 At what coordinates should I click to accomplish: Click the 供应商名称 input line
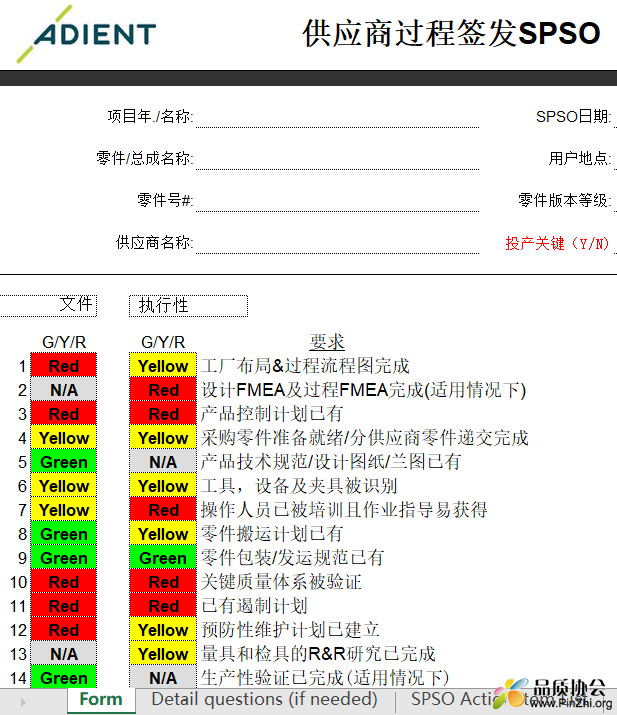pos(337,244)
